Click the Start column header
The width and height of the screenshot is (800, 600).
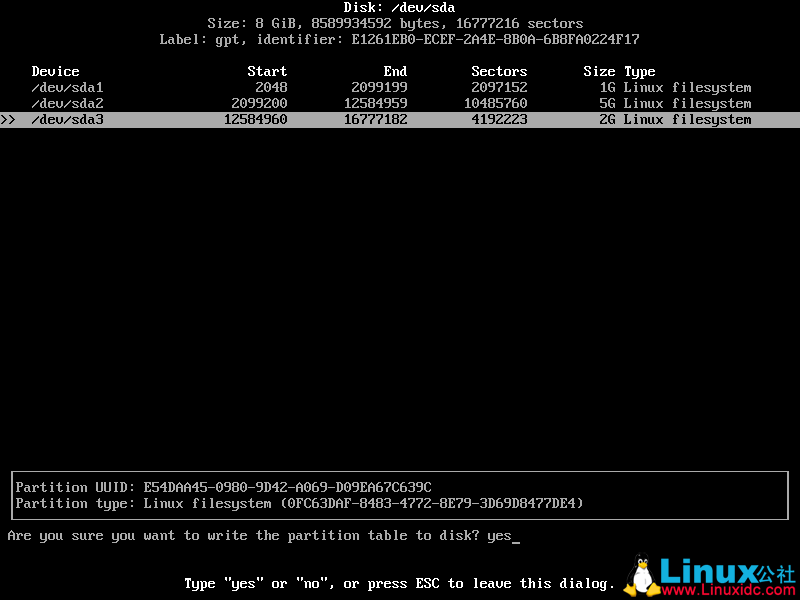tap(267, 71)
